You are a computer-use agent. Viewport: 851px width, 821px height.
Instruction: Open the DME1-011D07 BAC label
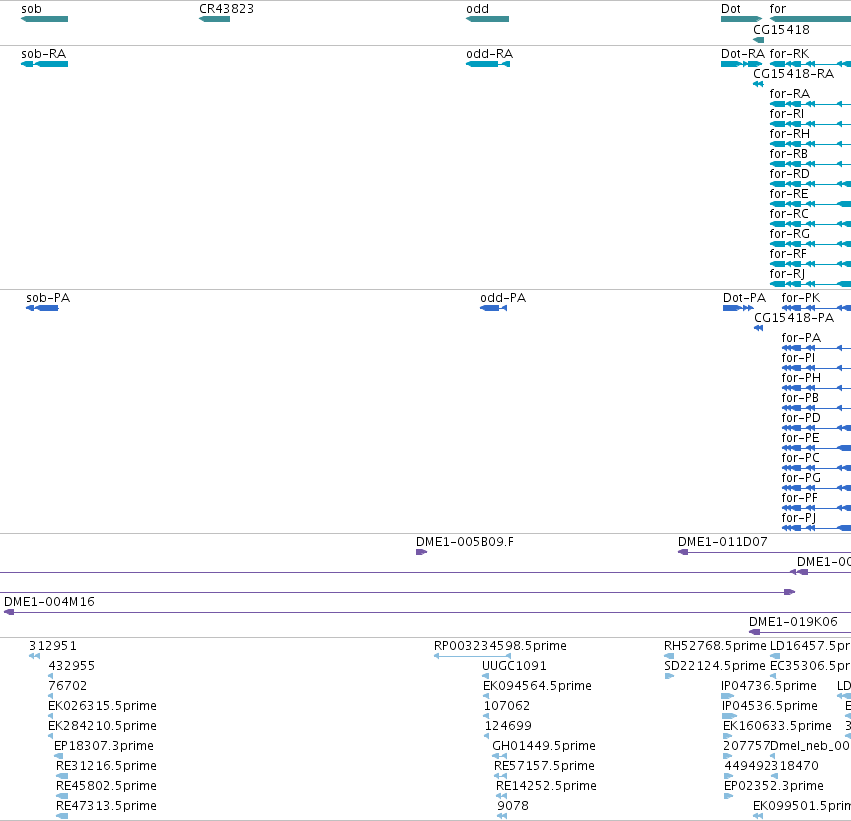tap(722, 542)
